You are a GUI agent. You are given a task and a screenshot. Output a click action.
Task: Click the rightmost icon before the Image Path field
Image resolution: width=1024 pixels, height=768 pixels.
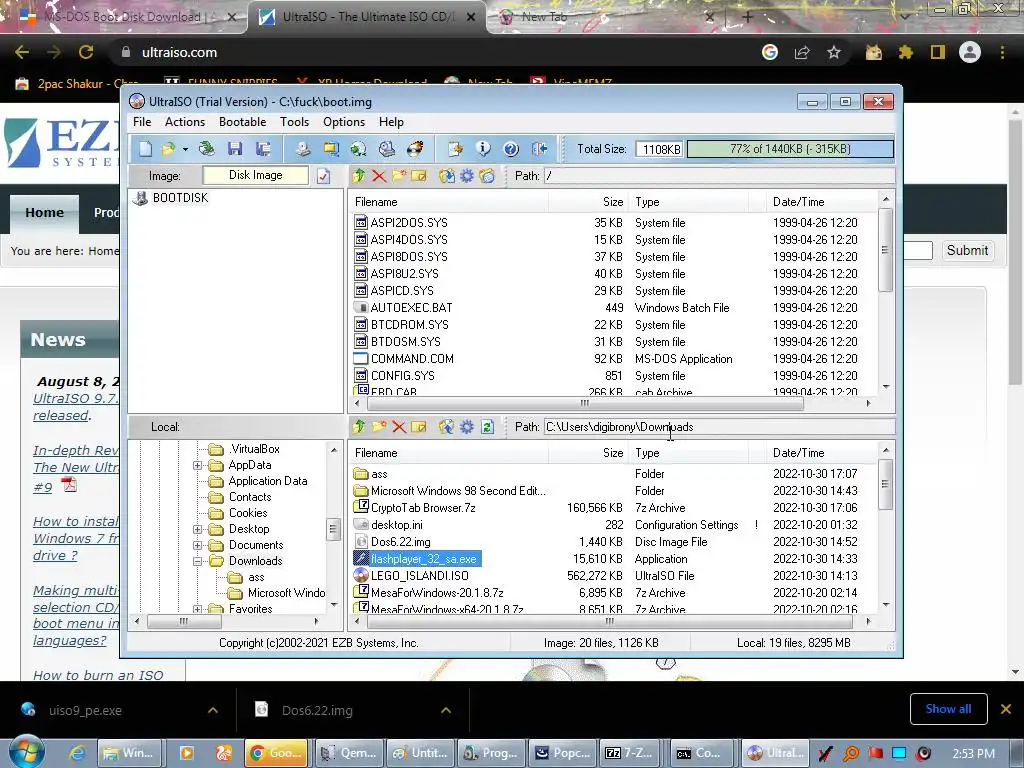(487, 176)
